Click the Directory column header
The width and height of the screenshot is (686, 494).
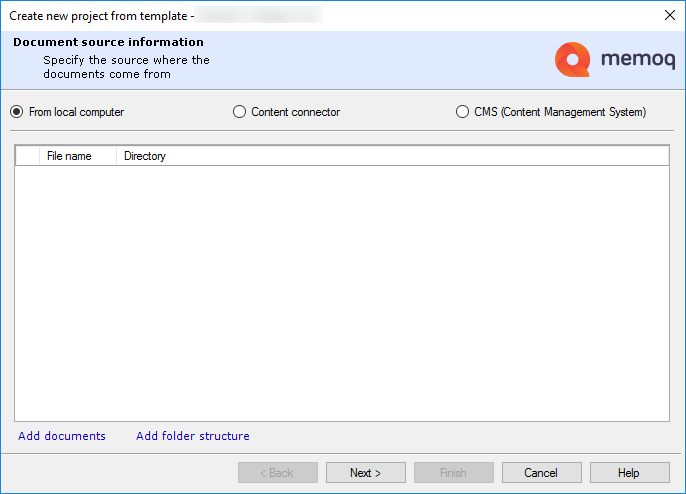(145, 156)
